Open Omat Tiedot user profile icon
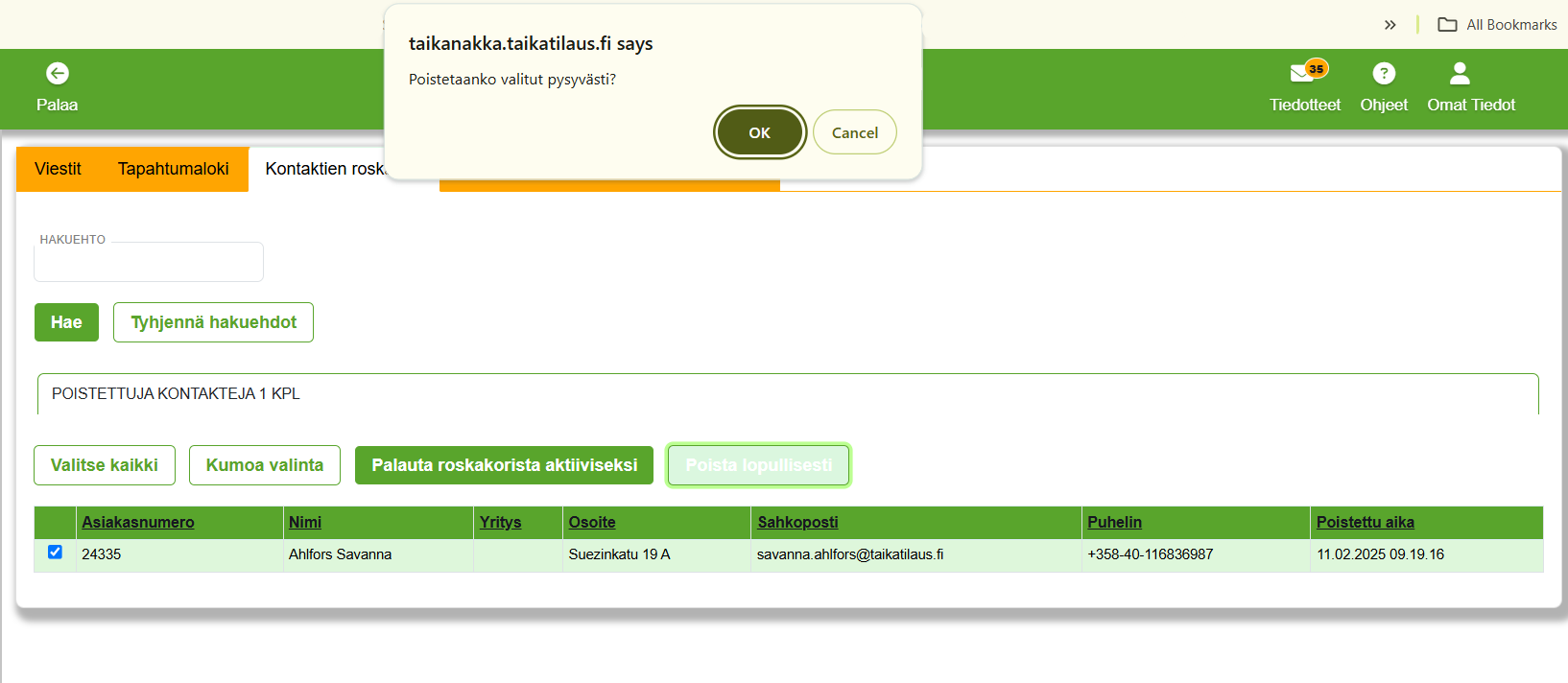This screenshot has width=1568, height=683. click(1460, 73)
